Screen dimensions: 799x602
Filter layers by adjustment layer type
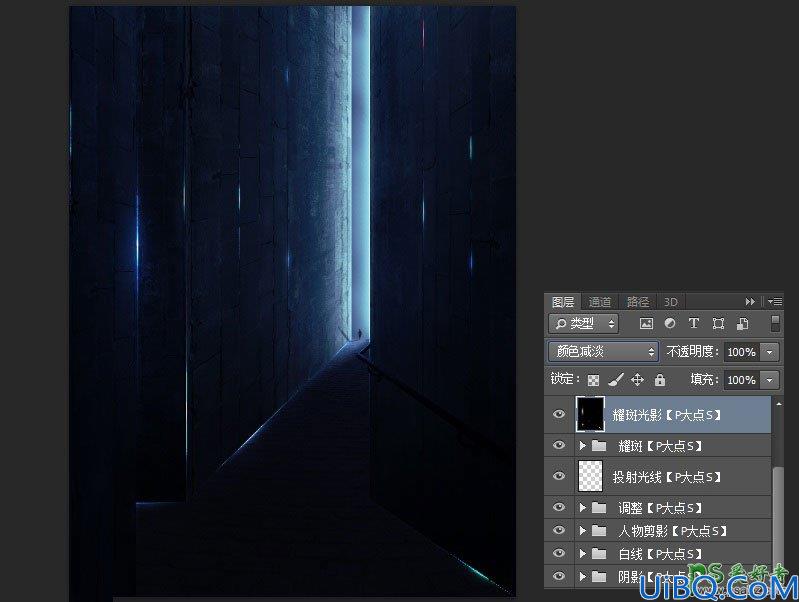pos(670,323)
